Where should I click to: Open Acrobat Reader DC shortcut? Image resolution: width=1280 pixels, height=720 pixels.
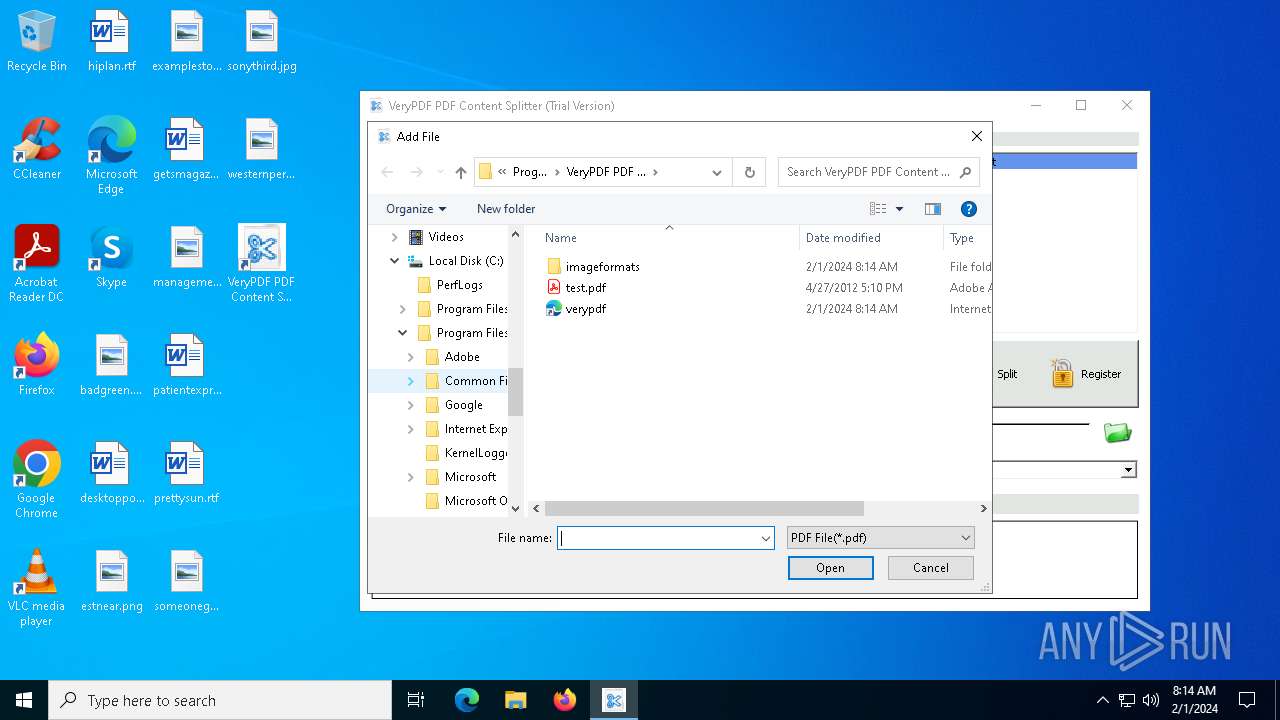tap(37, 265)
